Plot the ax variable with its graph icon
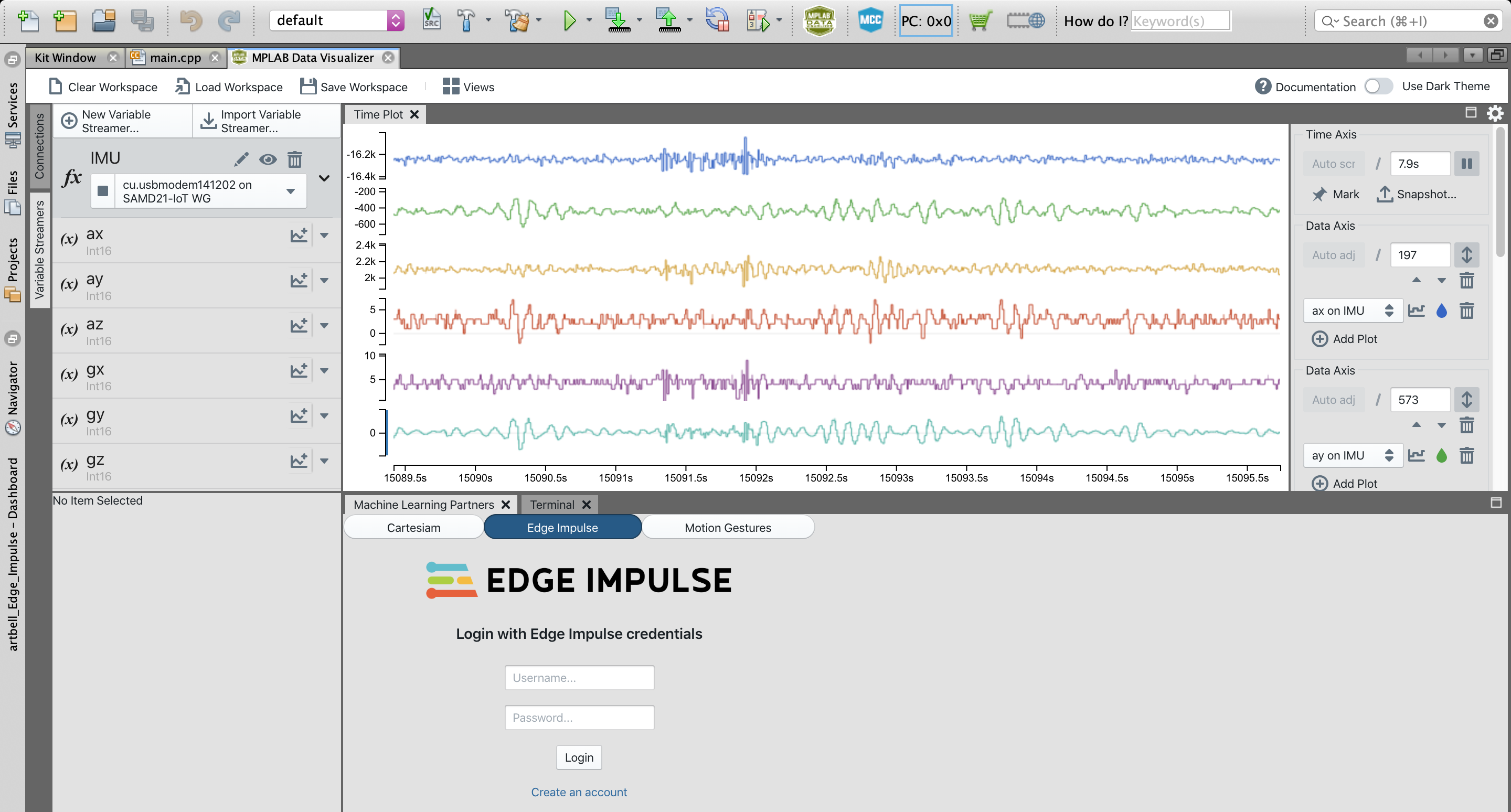 click(x=299, y=236)
